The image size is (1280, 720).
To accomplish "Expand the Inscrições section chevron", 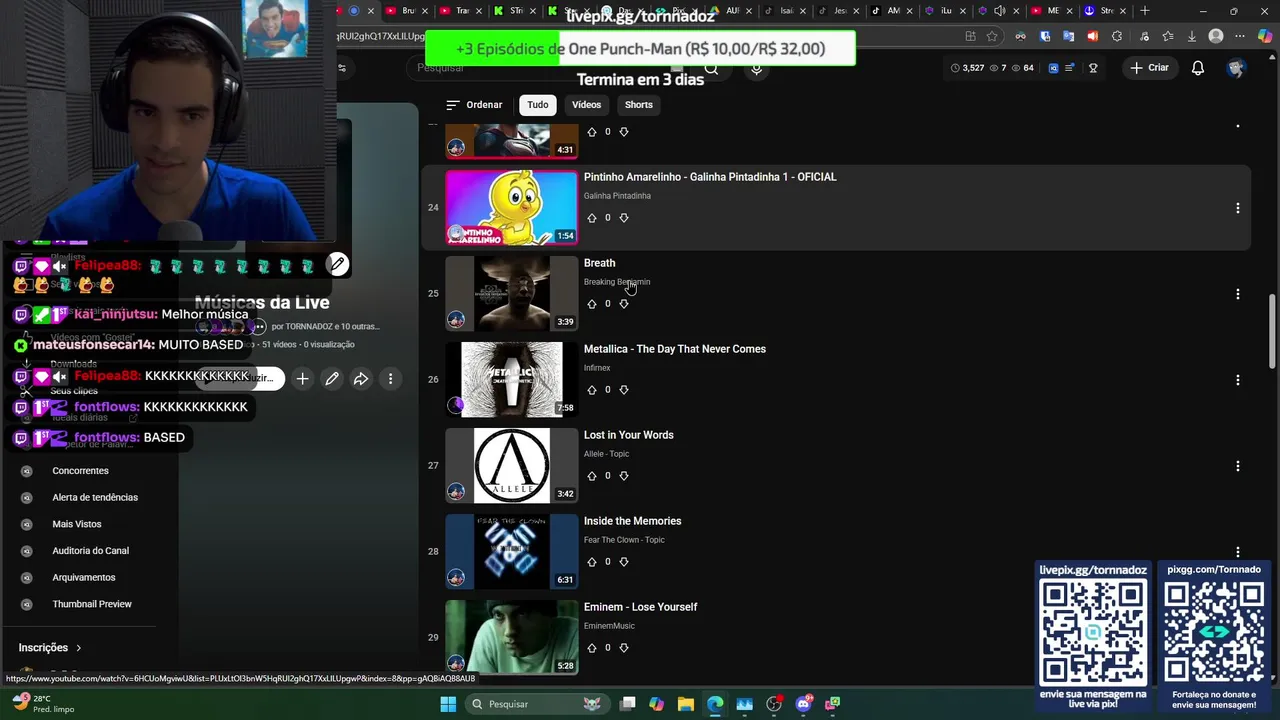I will click(x=78, y=648).
